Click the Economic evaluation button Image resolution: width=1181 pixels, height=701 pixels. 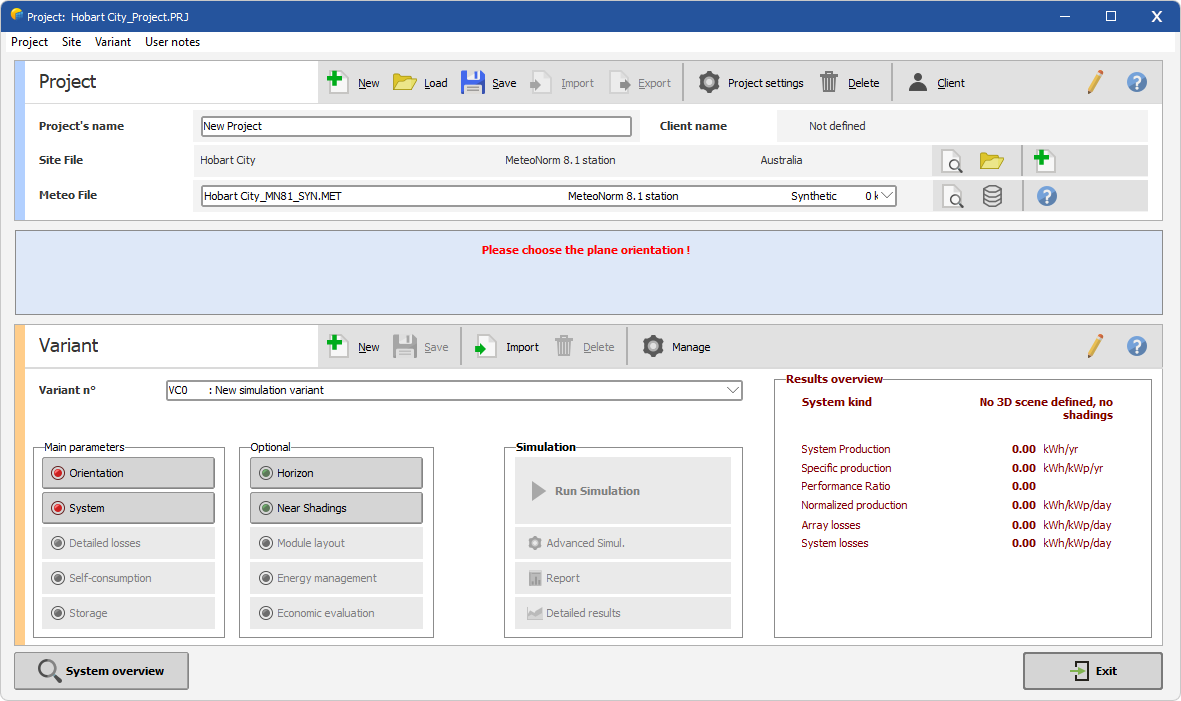coord(336,613)
